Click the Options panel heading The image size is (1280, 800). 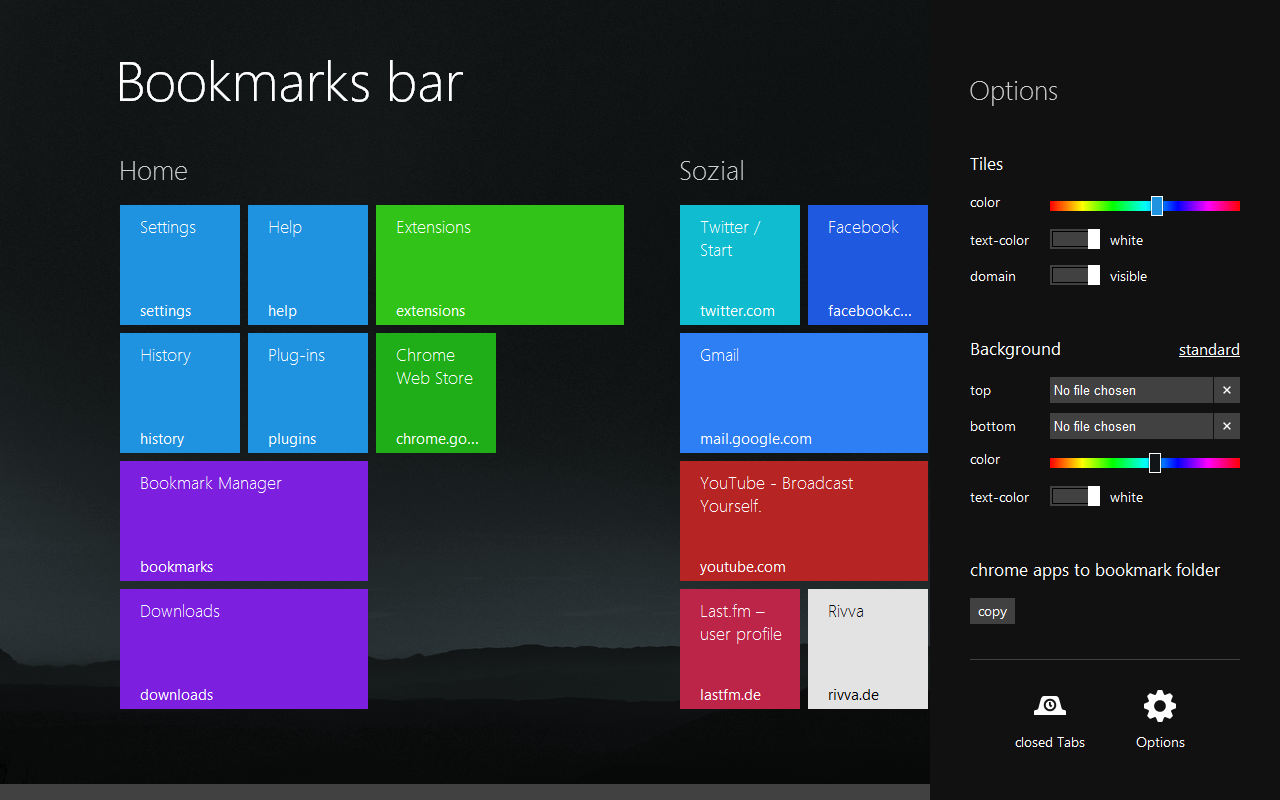pyautogui.click(x=1014, y=91)
